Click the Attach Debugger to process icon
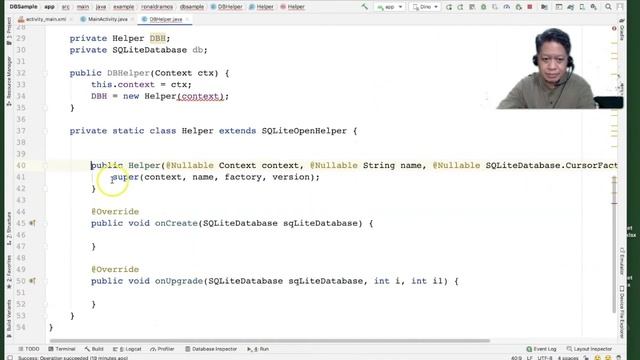640x360 pixels. click(x=518, y=7)
